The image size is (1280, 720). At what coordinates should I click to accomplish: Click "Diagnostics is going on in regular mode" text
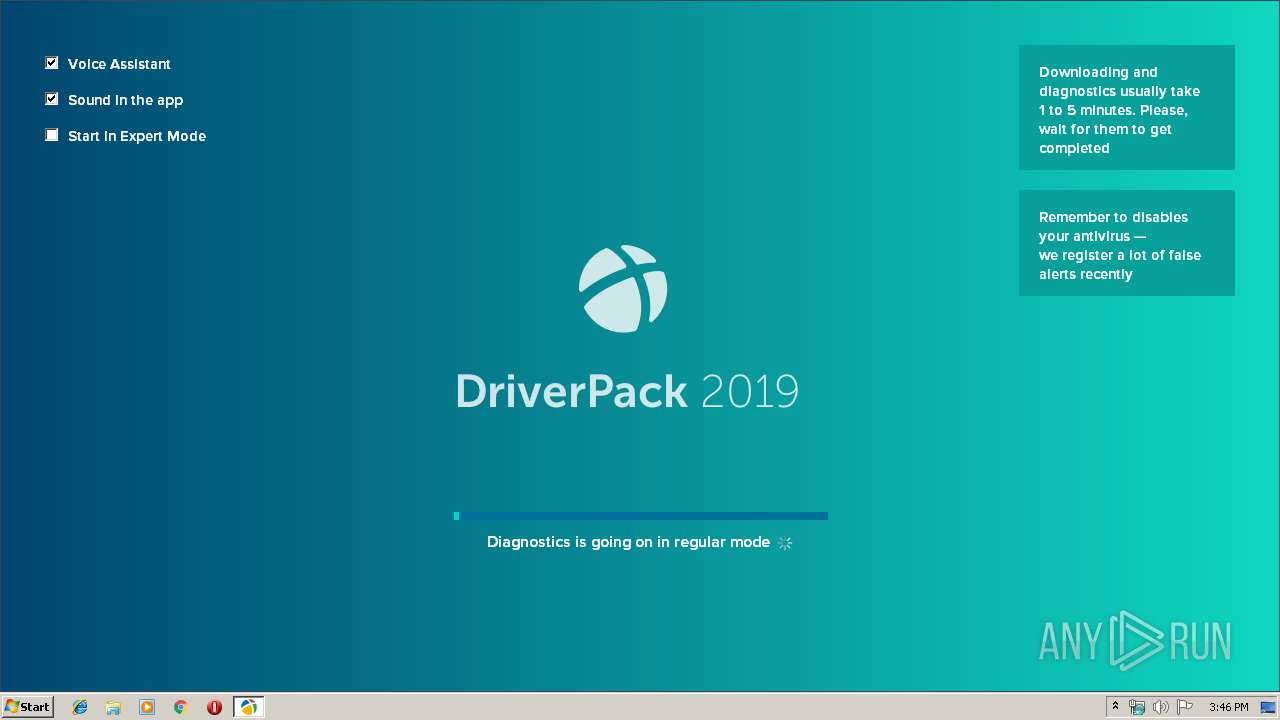coord(628,542)
